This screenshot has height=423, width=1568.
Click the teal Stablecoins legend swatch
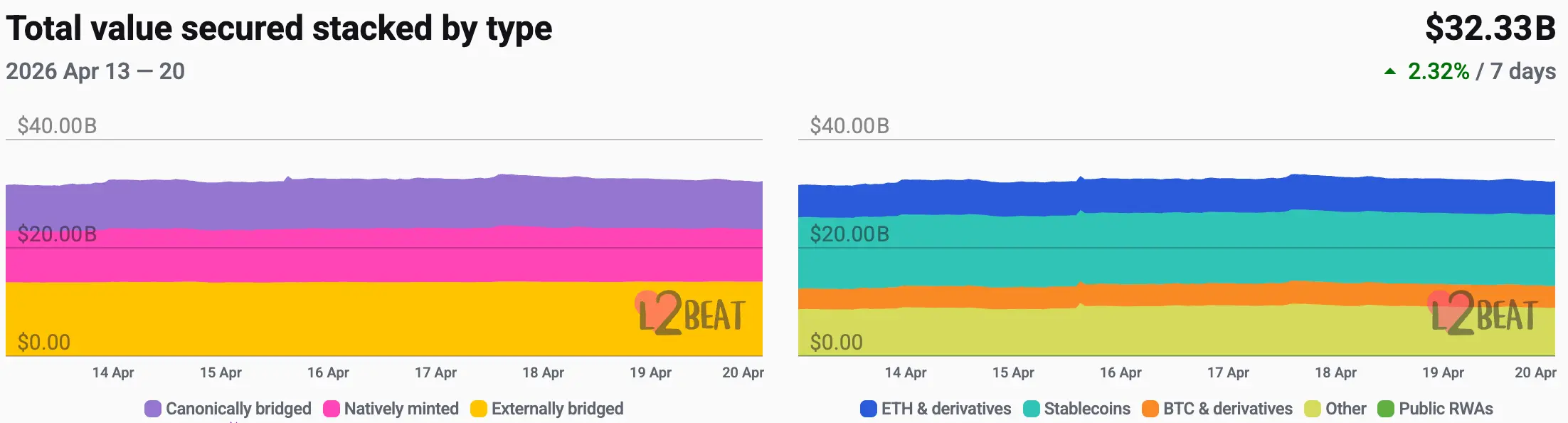[x=1031, y=409]
